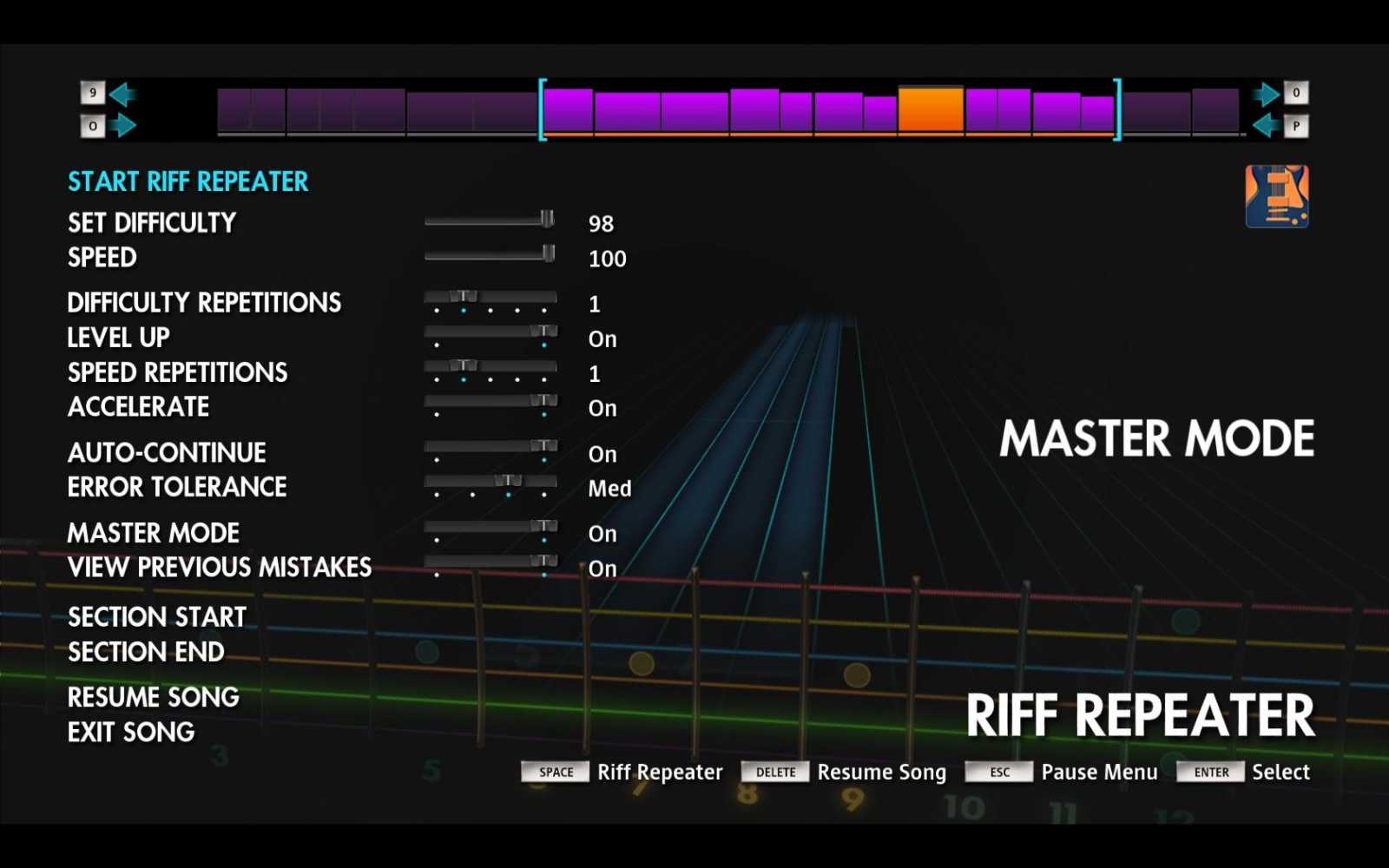The image size is (1389, 868).
Task: Toggle the Auto-Continue switch
Action: 490,450
